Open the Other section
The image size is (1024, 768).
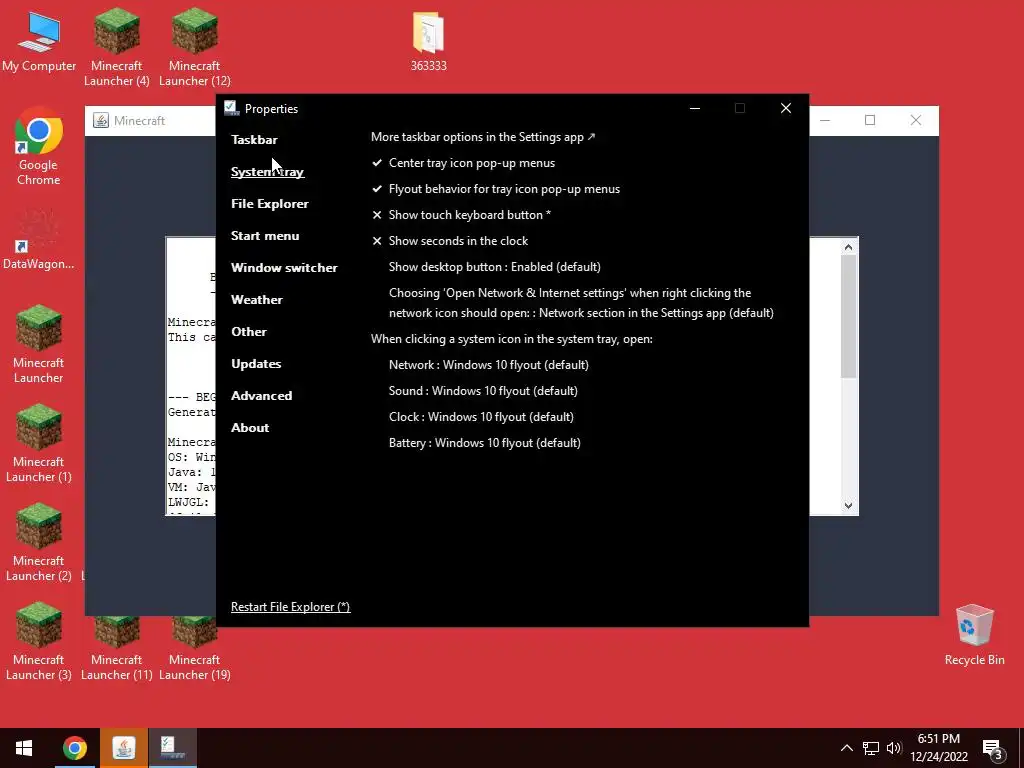coord(249,332)
